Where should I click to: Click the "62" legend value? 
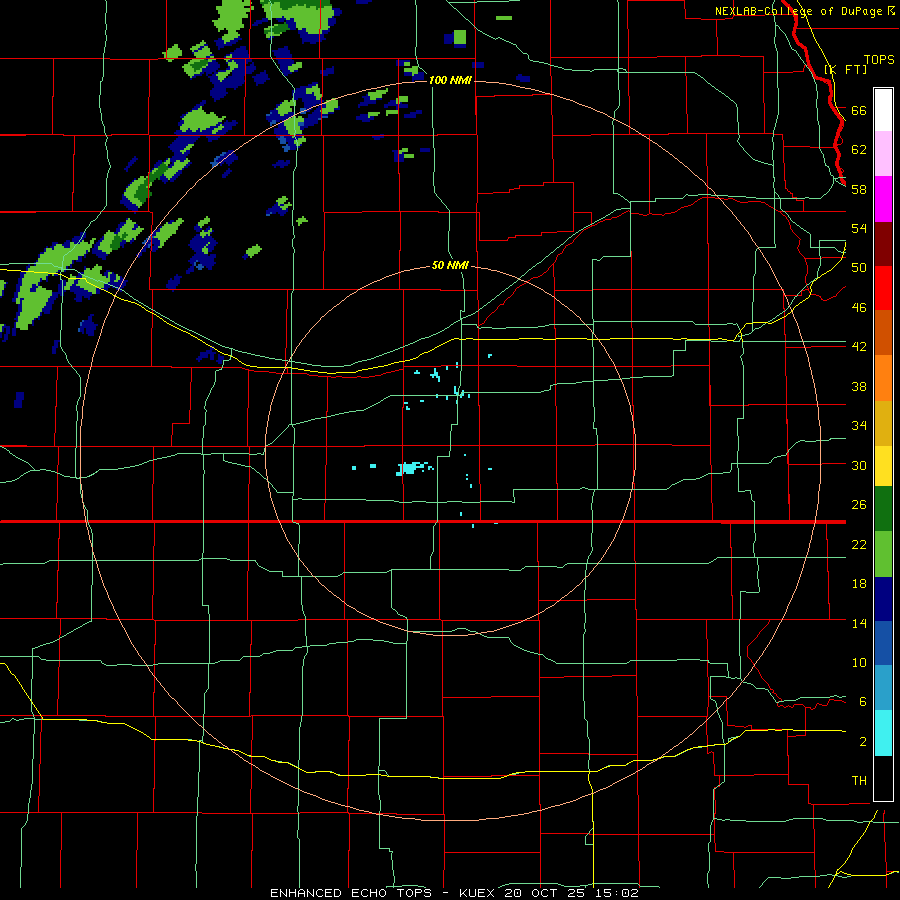859,150
